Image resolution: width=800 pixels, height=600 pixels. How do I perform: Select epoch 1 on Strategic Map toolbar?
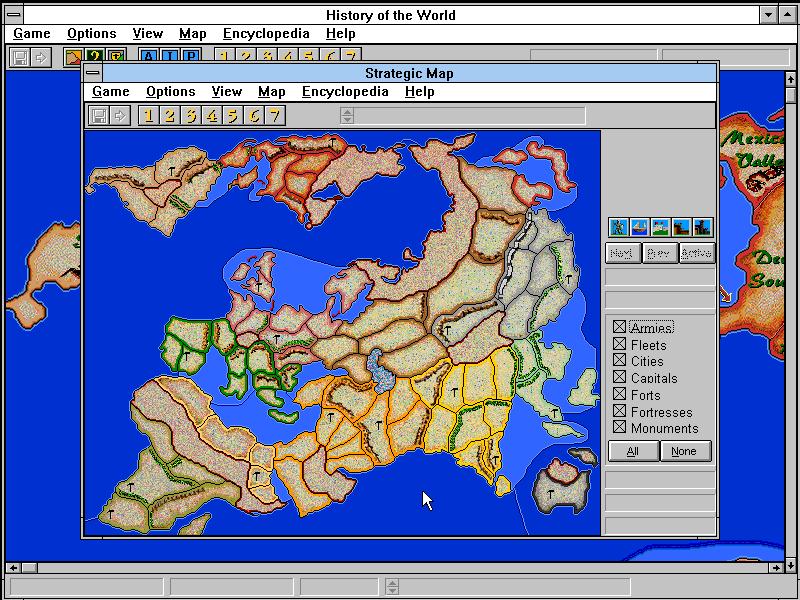pyautogui.click(x=148, y=116)
